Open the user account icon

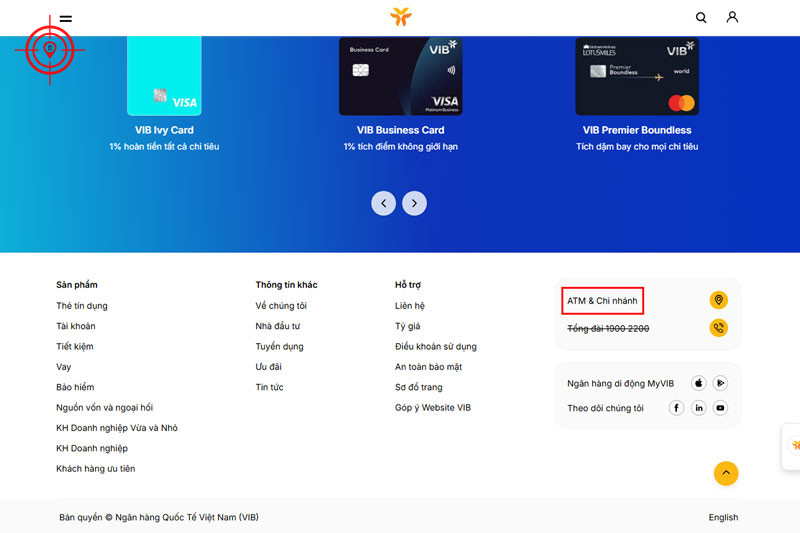[732, 17]
